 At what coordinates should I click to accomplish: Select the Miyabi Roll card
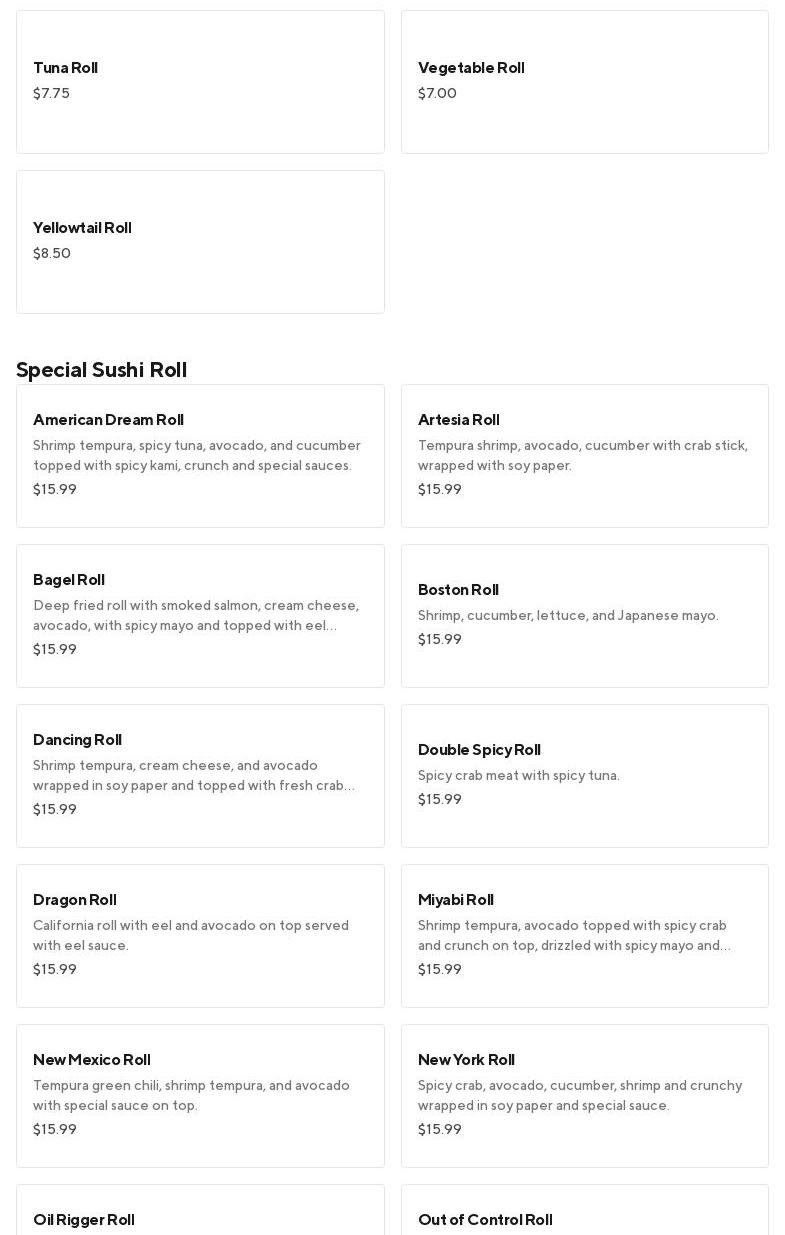(x=584, y=936)
